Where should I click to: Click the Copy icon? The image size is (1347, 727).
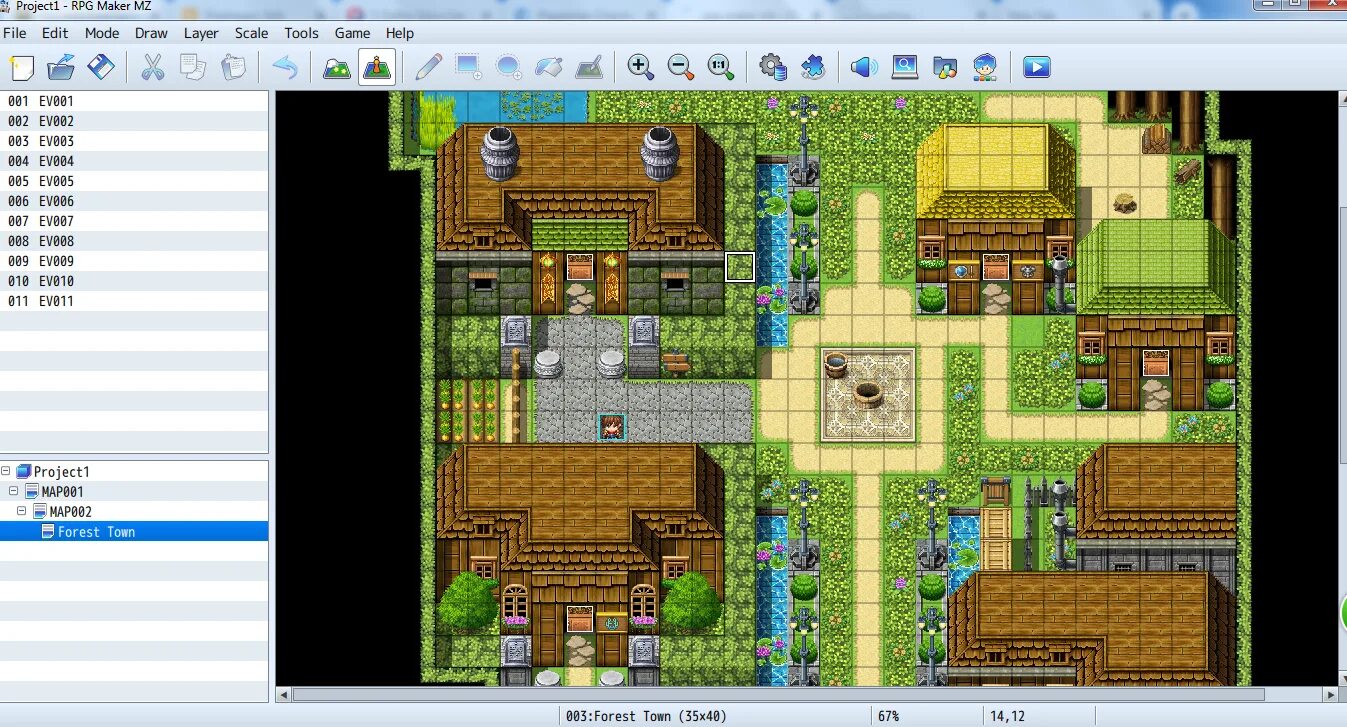pos(192,67)
